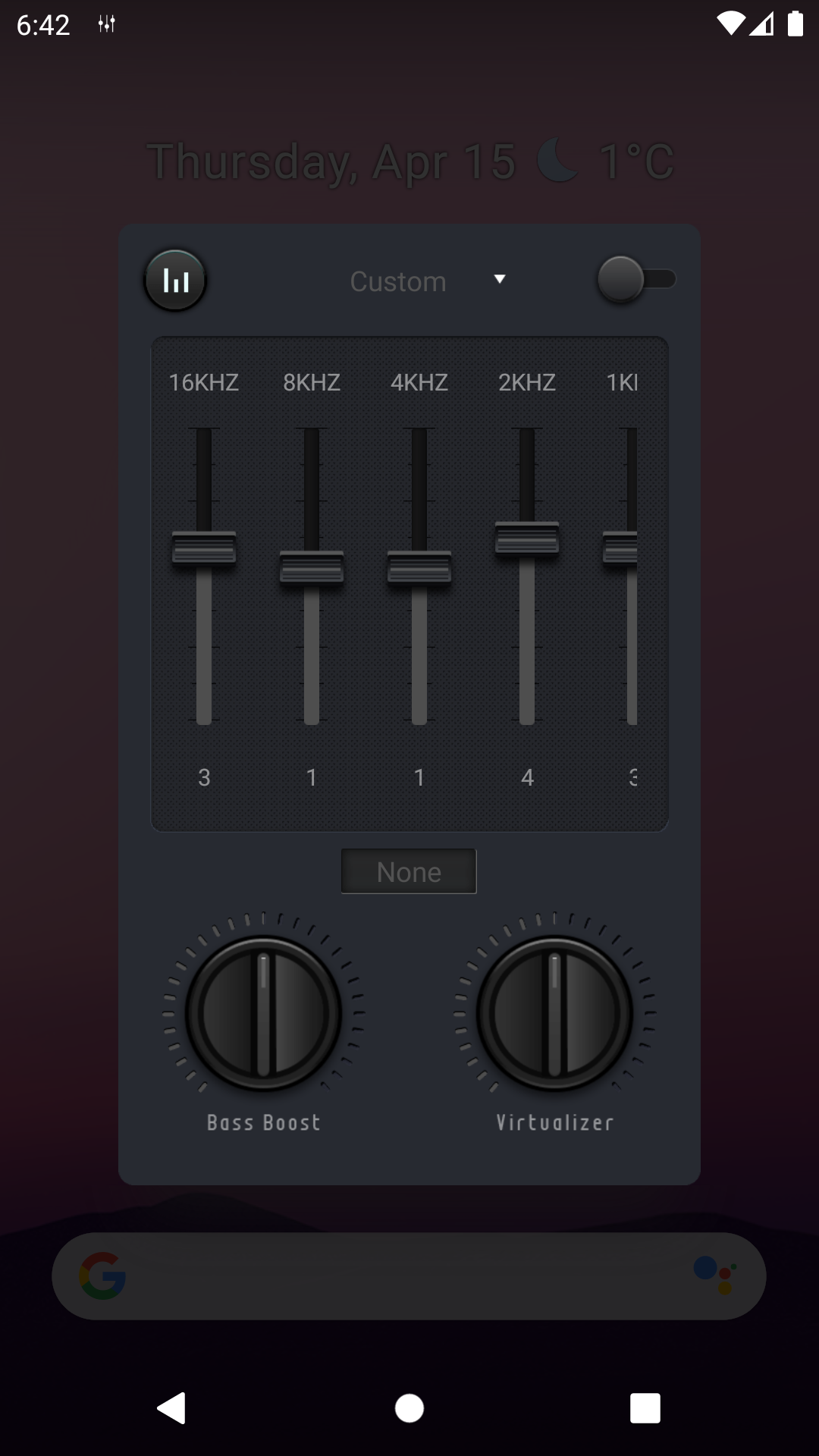Tap the Google logo in search bar

click(102, 1276)
